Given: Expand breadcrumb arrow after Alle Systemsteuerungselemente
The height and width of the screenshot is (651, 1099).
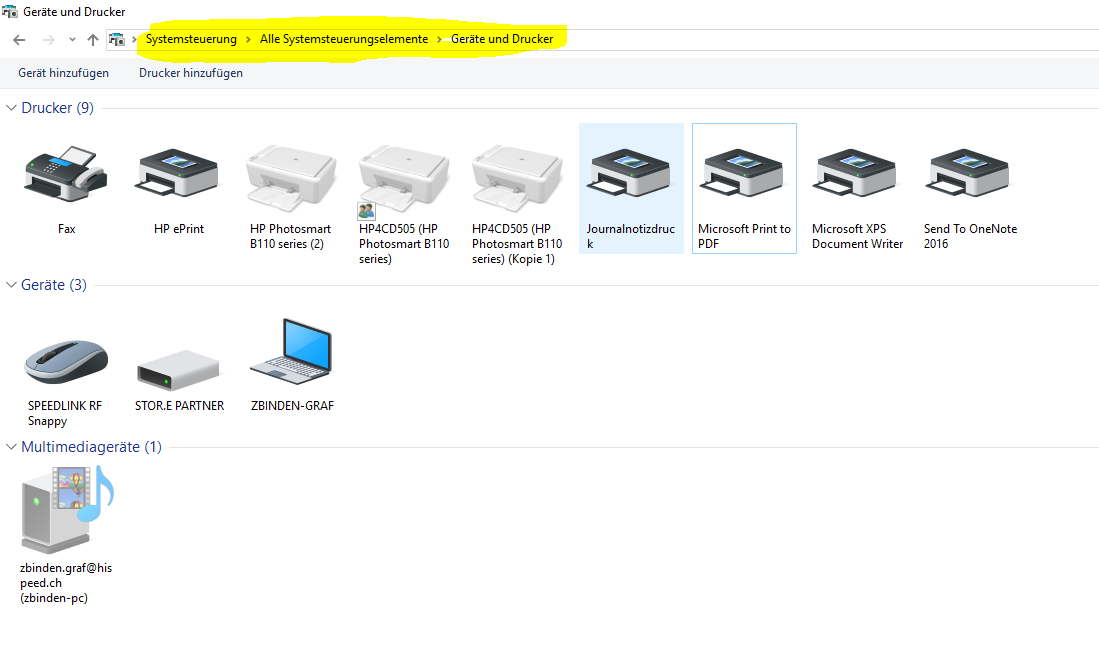Looking at the screenshot, I should [x=439, y=39].
